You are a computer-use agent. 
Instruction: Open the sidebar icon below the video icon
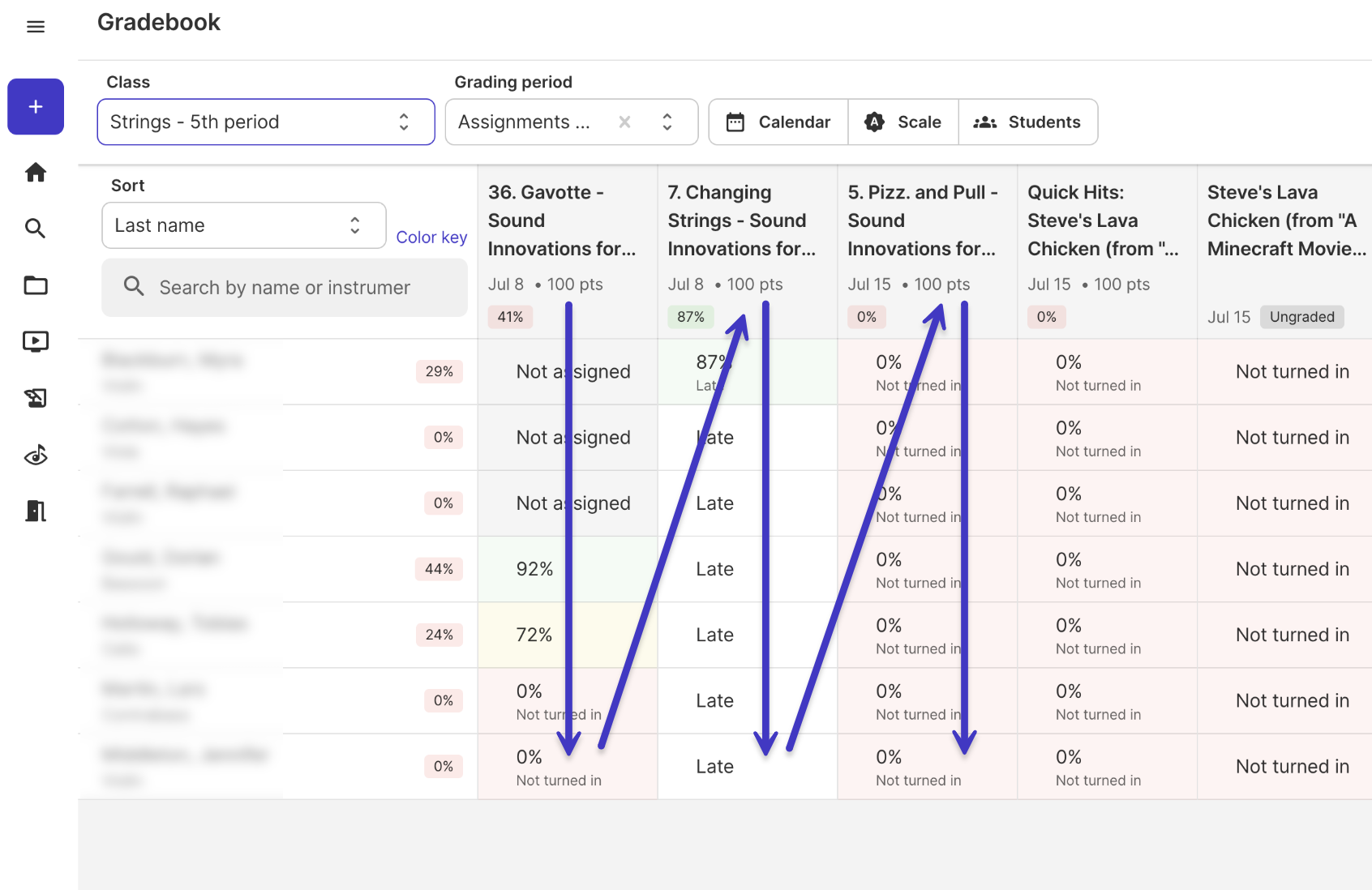(36, 398)
